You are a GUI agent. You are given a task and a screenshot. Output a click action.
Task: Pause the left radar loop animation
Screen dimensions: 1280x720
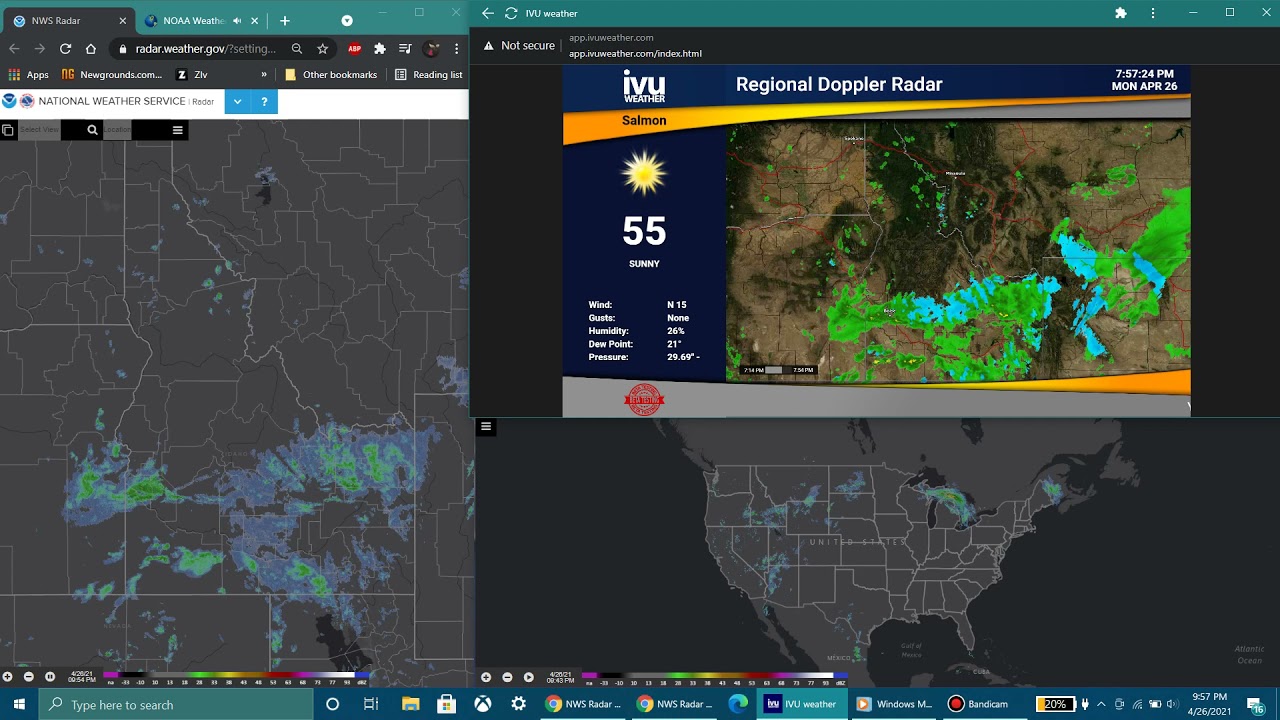[50, 677]
